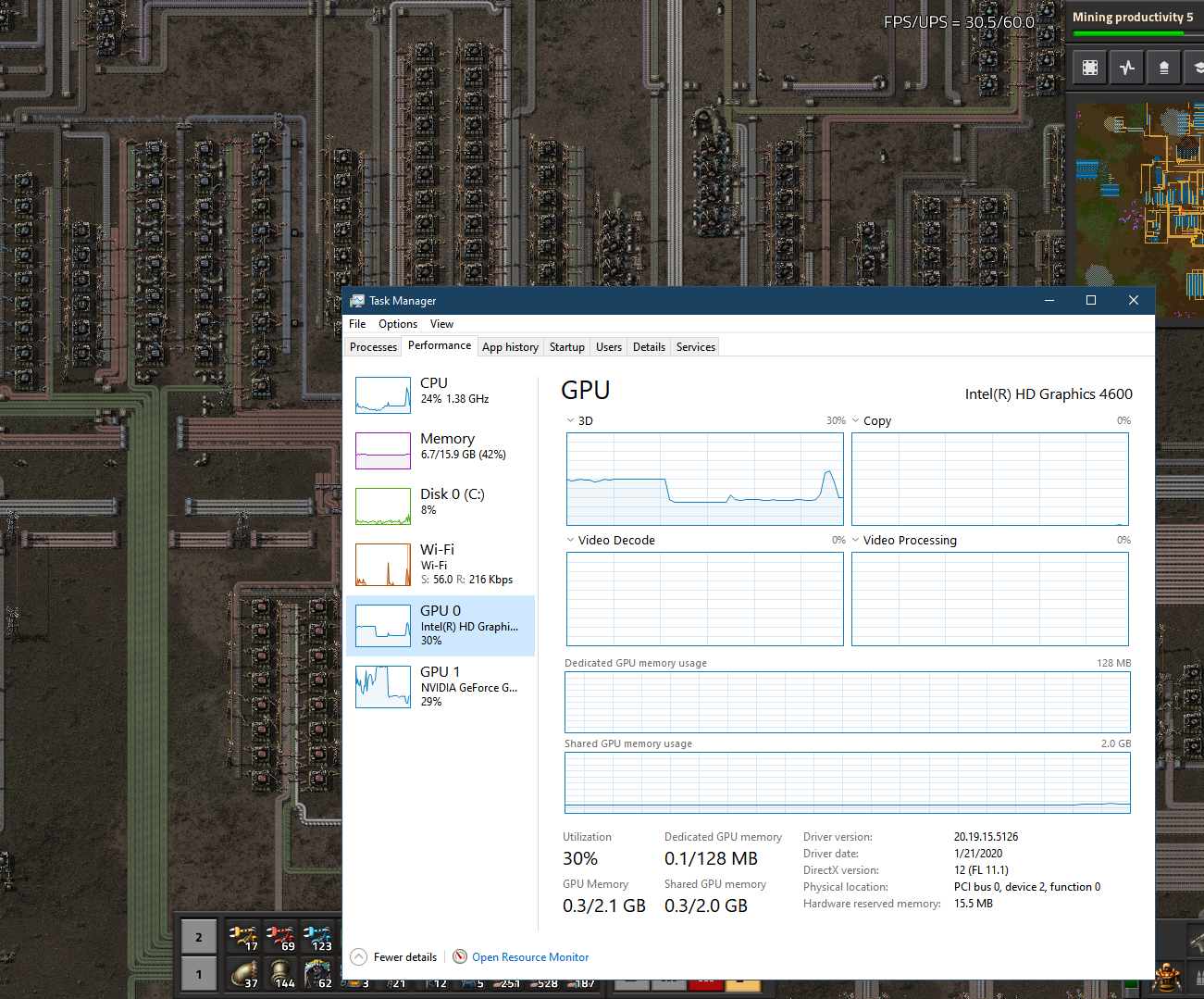
Task: Click the map view button above minimap
Action: click(x=1090, y=68)
